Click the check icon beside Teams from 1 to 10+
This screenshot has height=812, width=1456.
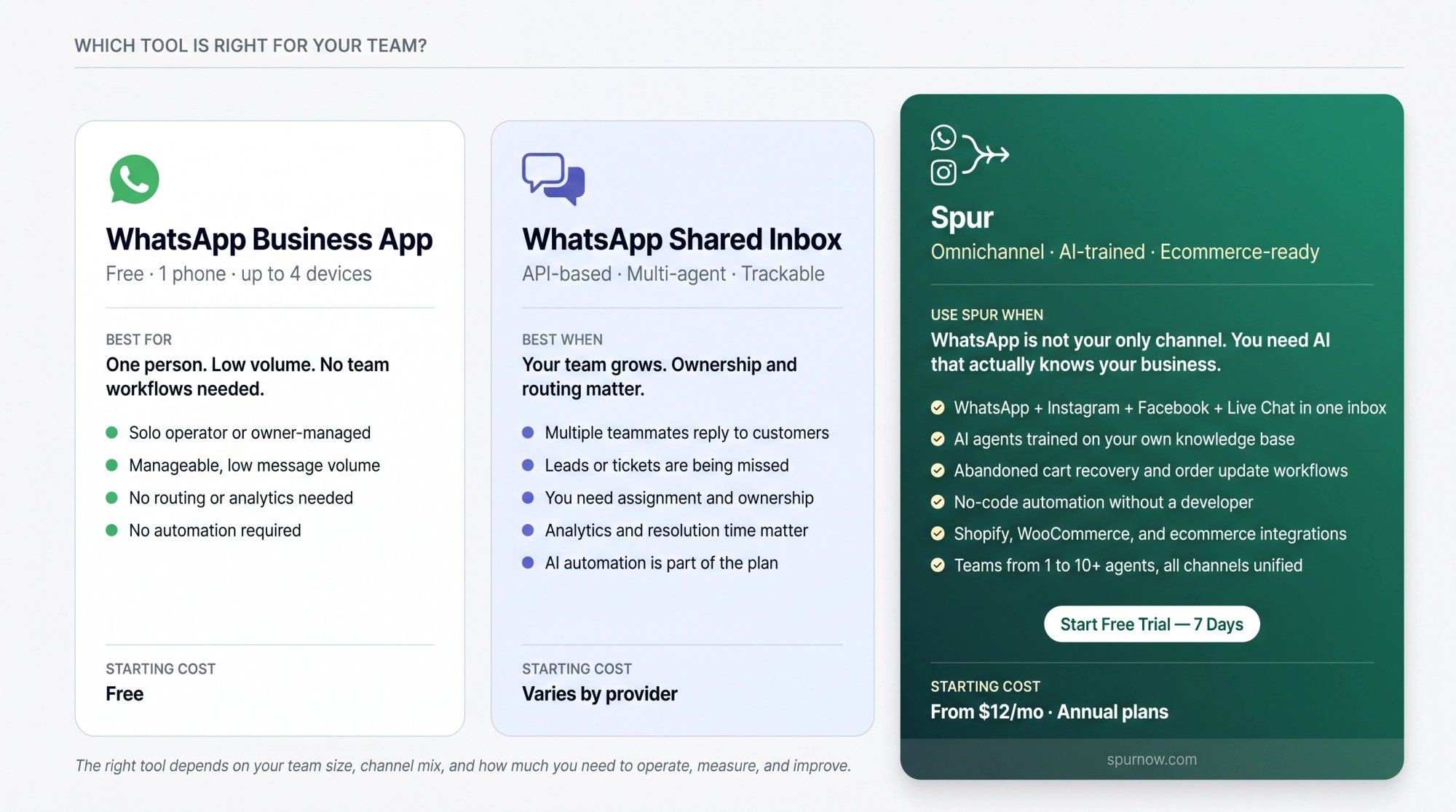[938, 565]
